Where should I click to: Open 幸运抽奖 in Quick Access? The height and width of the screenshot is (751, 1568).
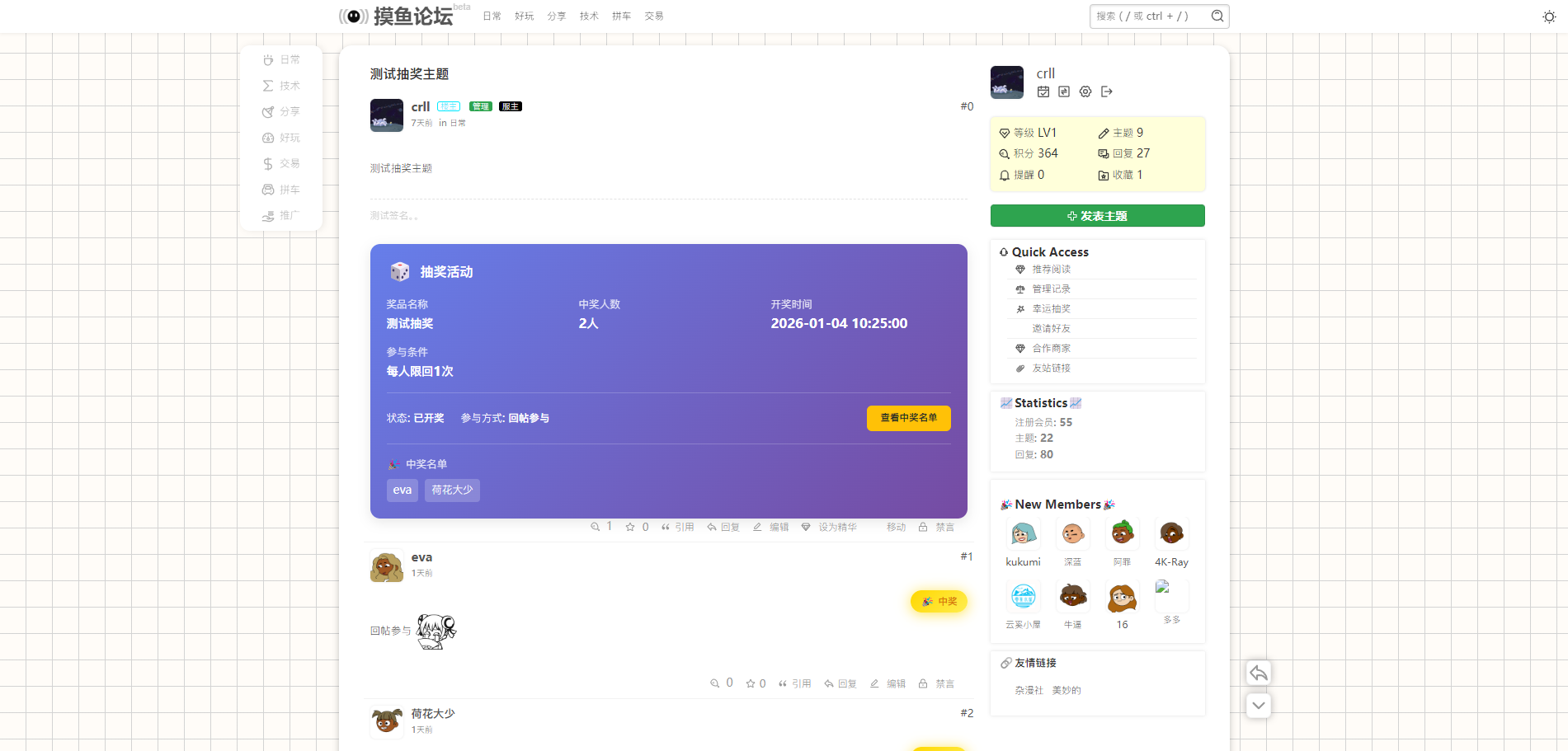click(1051, 309)
